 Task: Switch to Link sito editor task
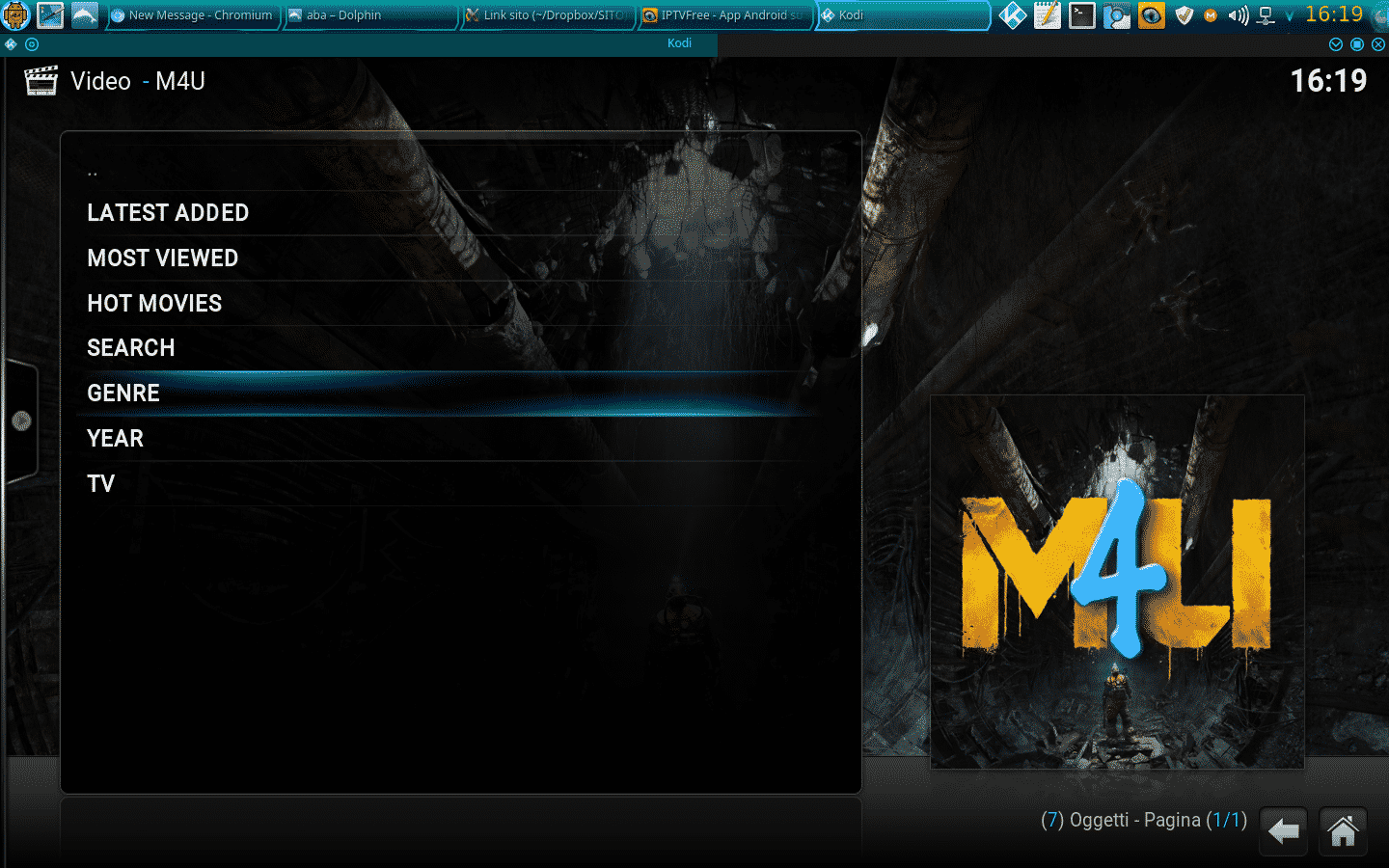pos(547,15)
